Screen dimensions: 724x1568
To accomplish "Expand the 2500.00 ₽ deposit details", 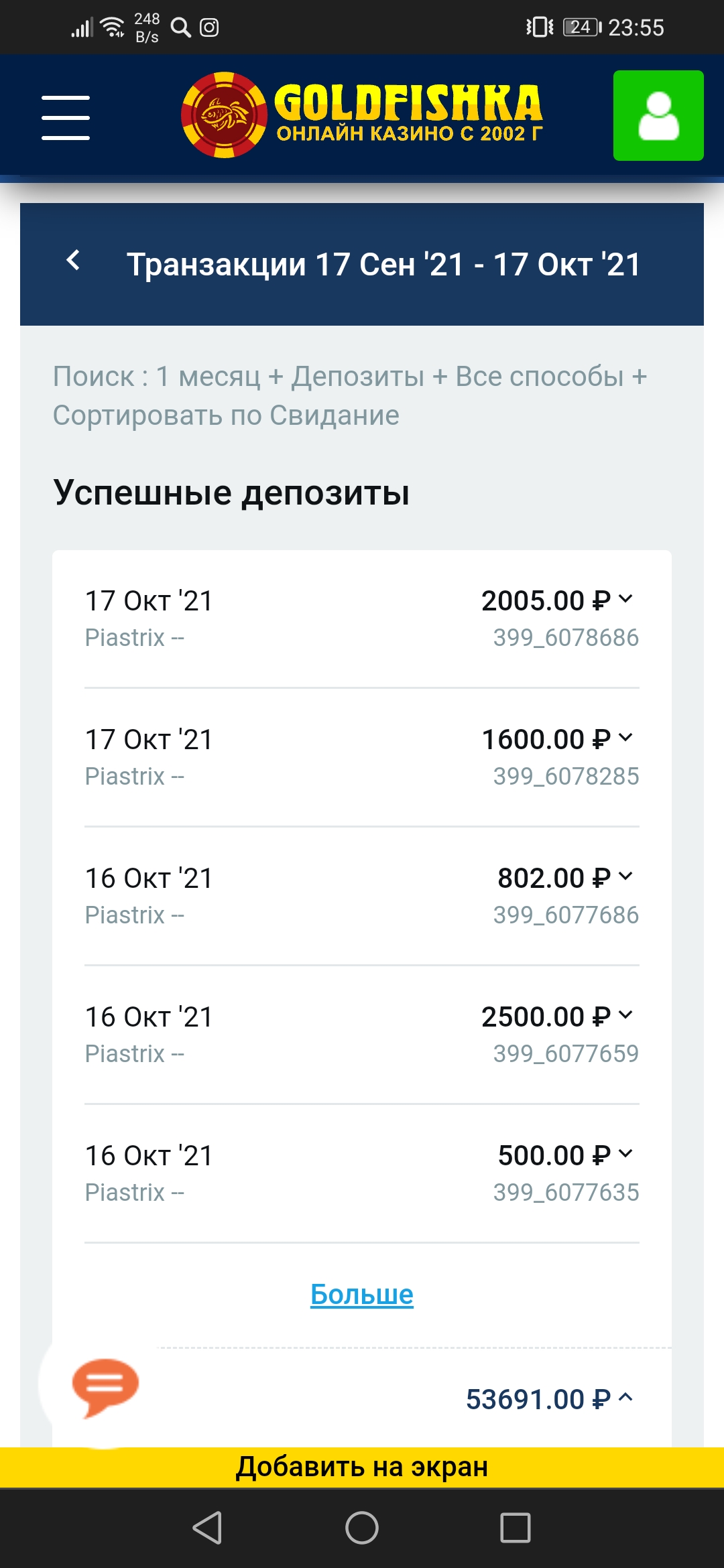I will pos(625,1015).
